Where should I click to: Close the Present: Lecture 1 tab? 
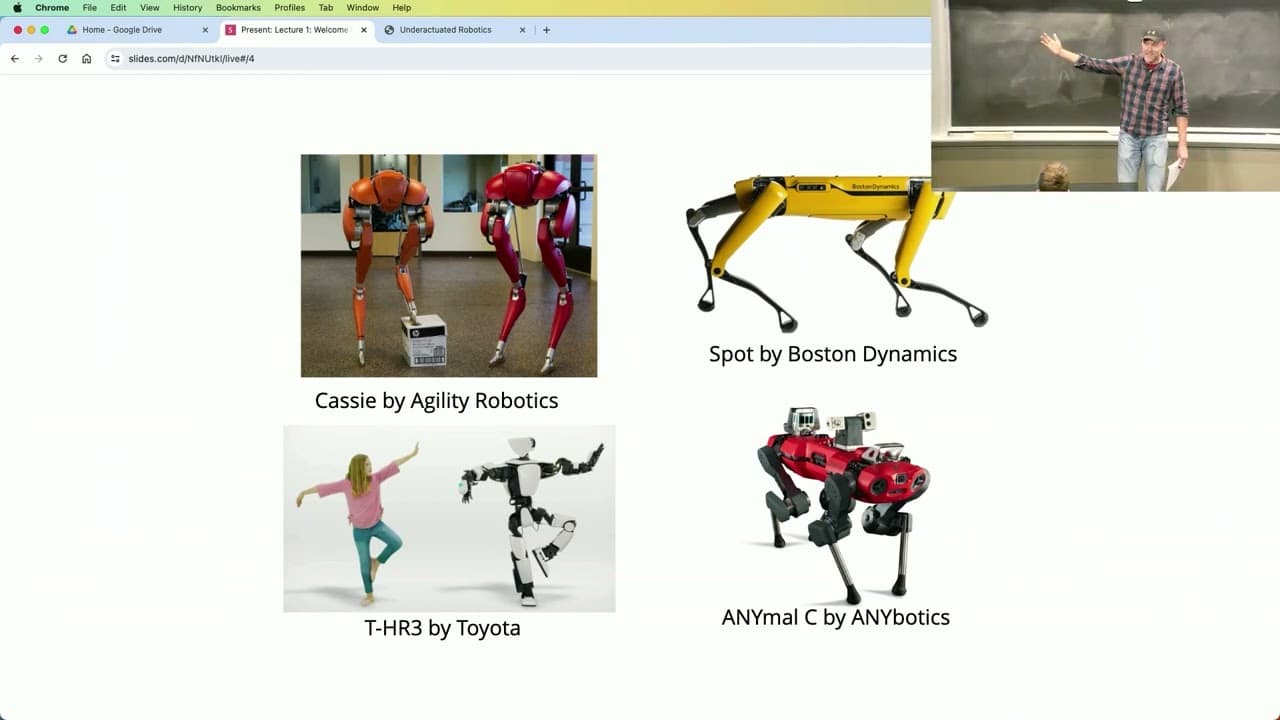[363, 30]
